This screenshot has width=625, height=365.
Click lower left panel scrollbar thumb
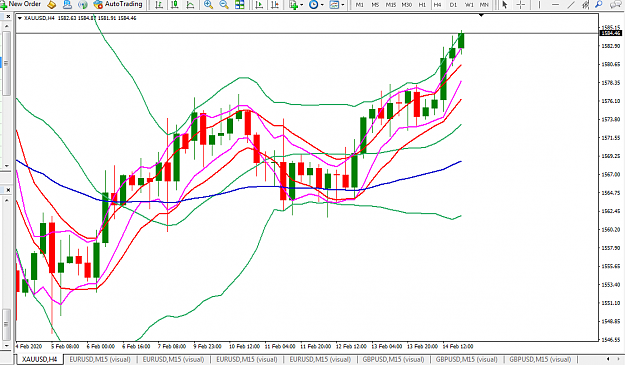[x=7, y=324]
